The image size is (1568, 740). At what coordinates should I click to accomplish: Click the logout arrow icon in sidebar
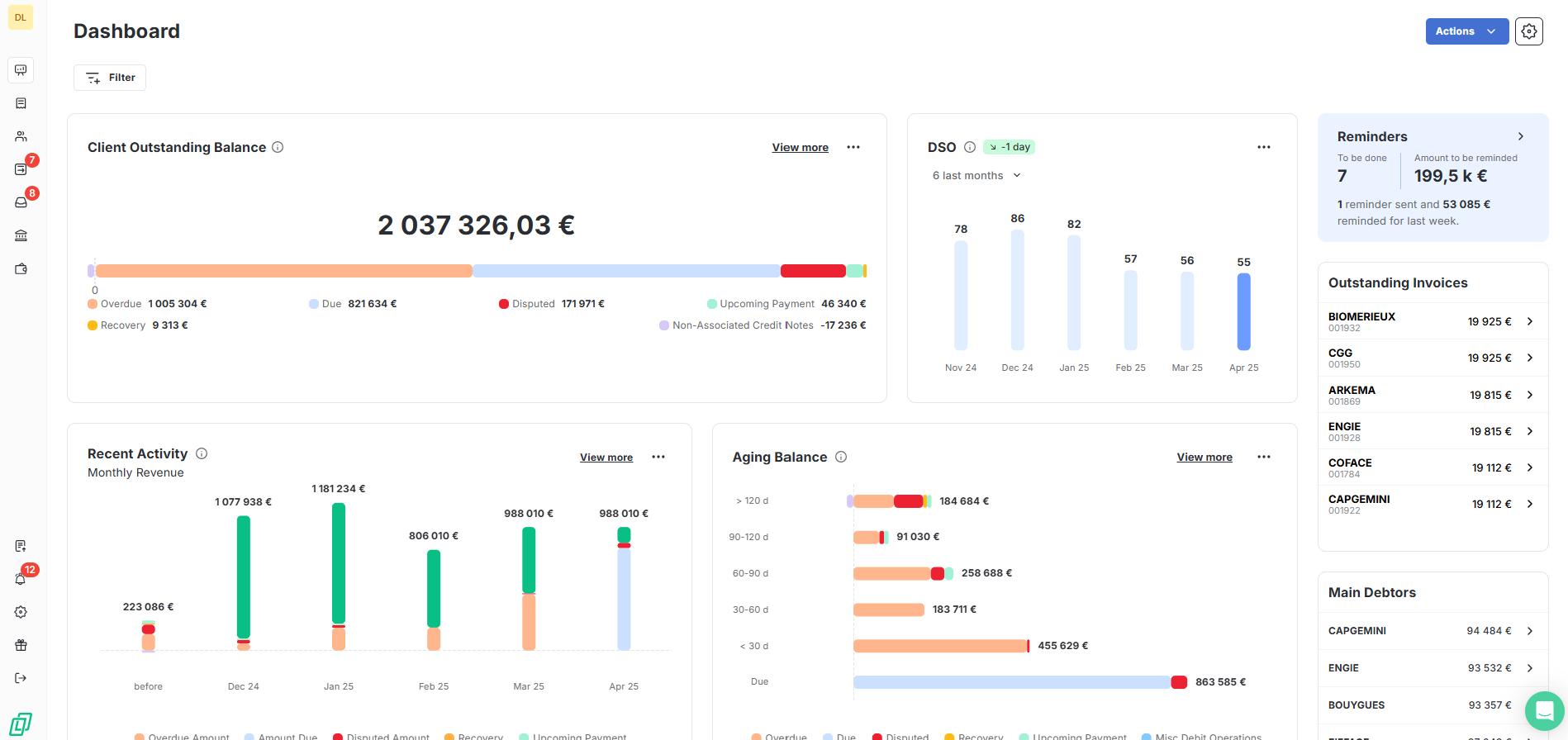[21, 678]
